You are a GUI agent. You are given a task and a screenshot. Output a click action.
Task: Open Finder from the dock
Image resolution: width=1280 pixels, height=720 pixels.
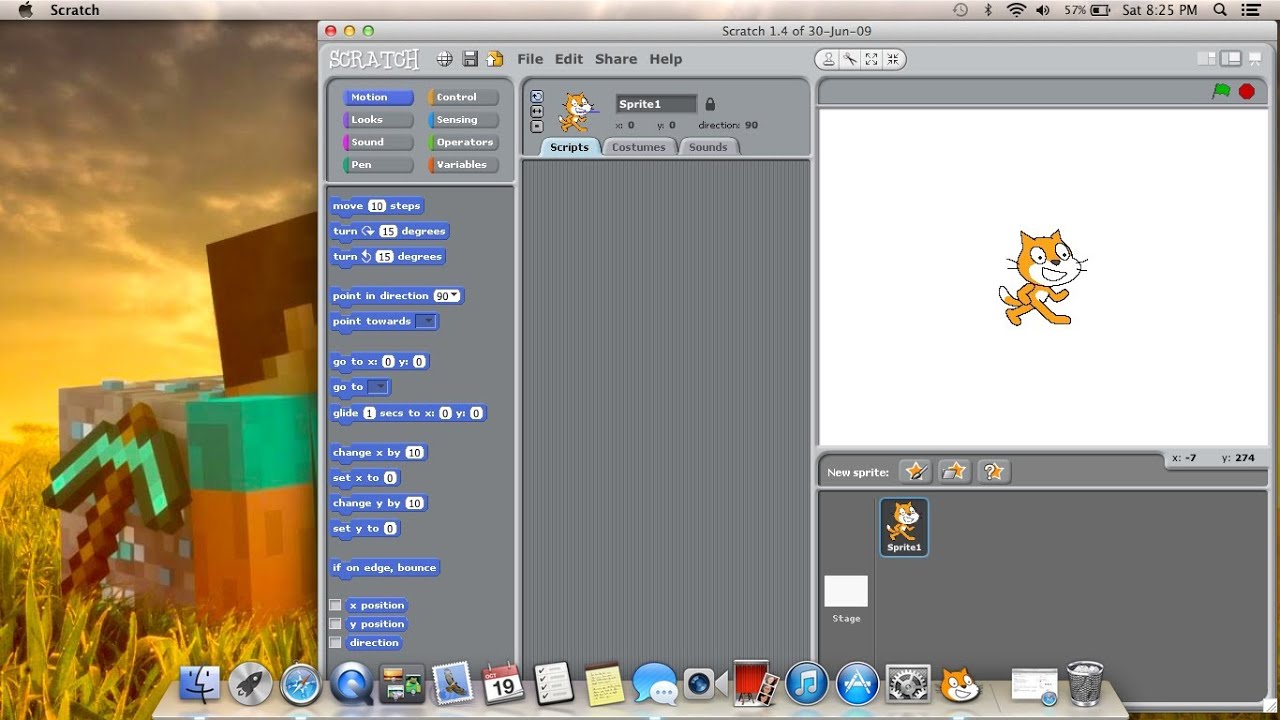[200, 684]
